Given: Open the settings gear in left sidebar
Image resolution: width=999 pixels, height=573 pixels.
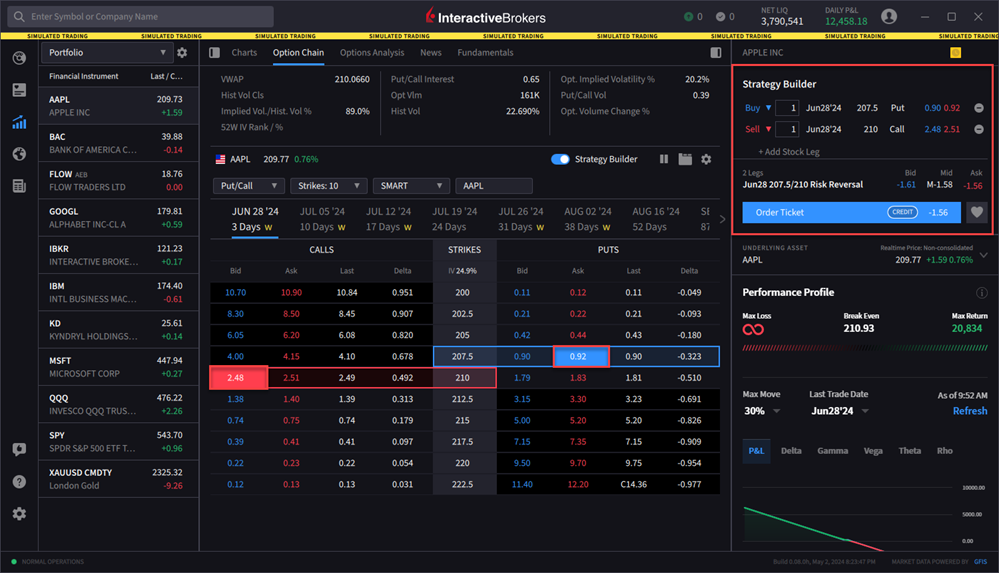Looking at the screenshot, I should click(19, 513).
